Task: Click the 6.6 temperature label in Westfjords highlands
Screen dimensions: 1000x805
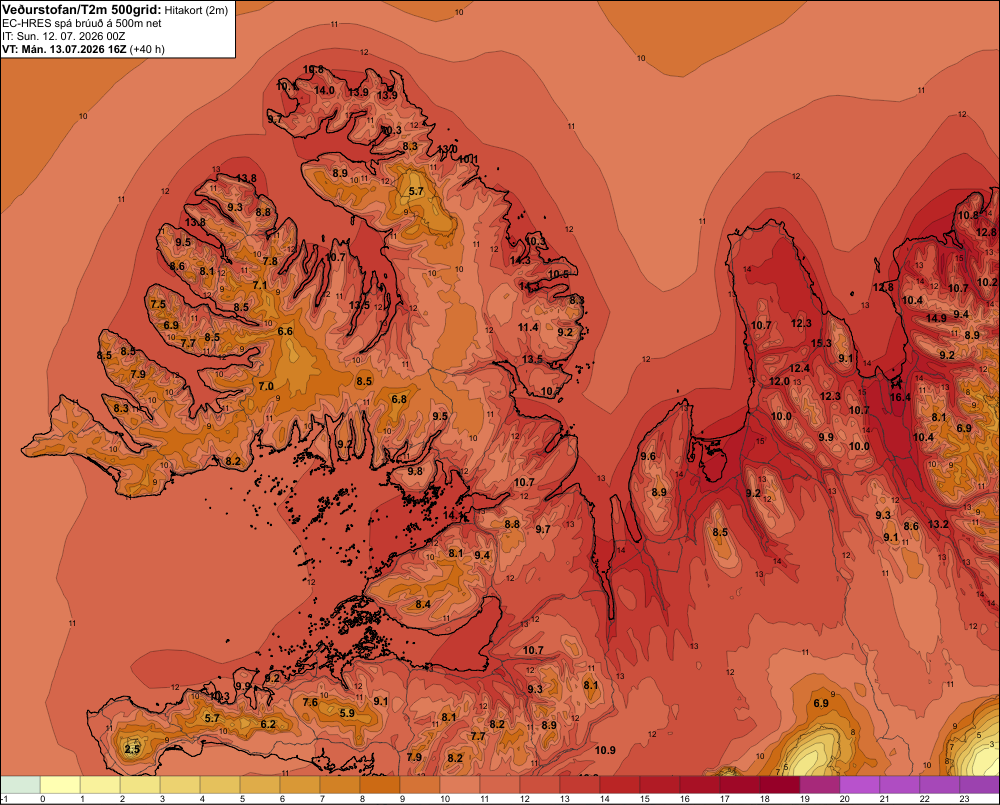Action: point(285,331)
